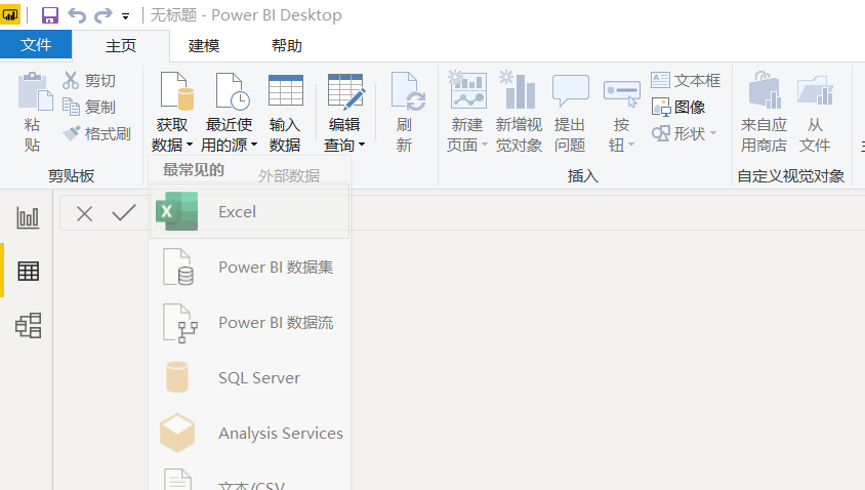Switch to the 建模 tab
Image resolution: width=865 pixels, height=490 pixels.
[x=204, y=46]
